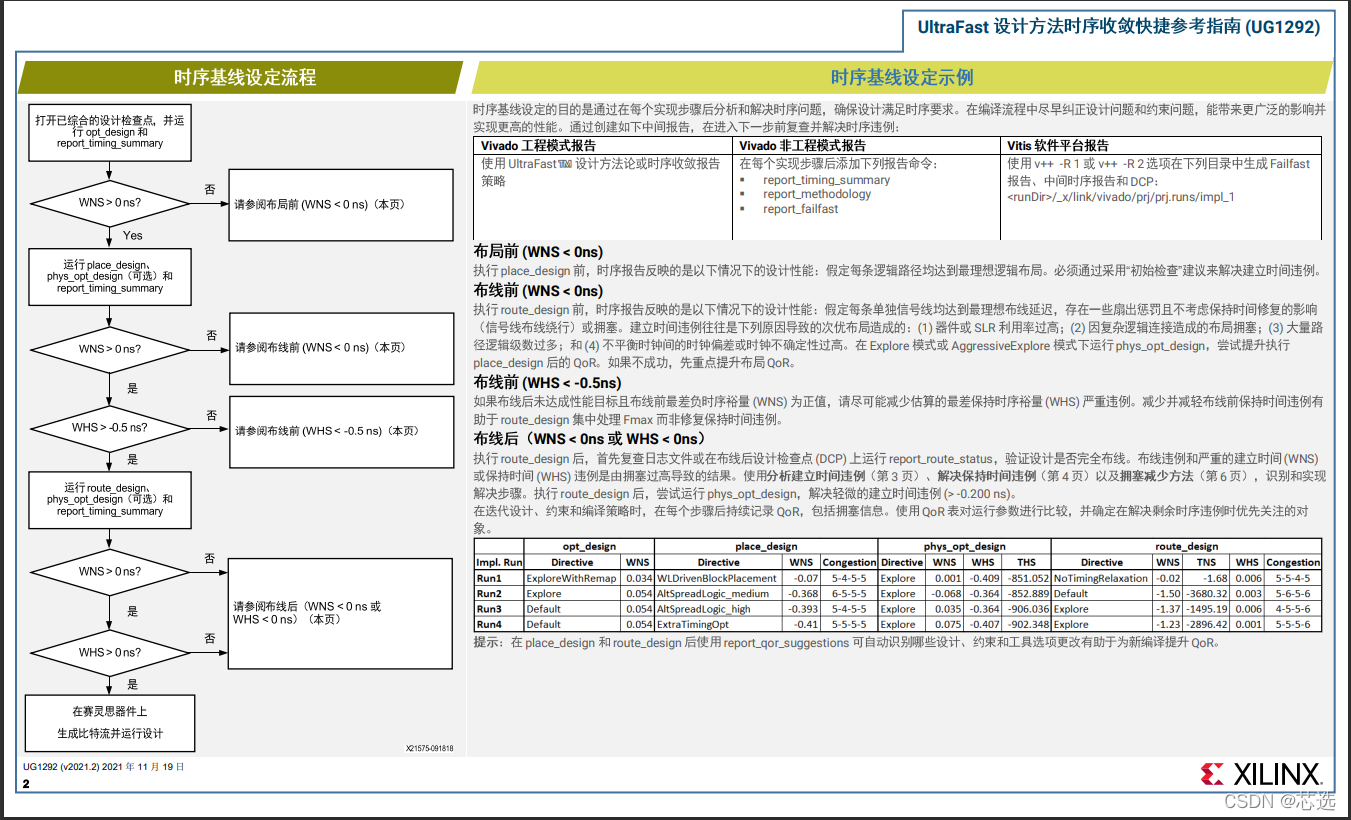The height and width of the screenshot is (820, 1351).
Task: Click the opt_design table group header
Action: pyautogui.click(x=590, y=546)
